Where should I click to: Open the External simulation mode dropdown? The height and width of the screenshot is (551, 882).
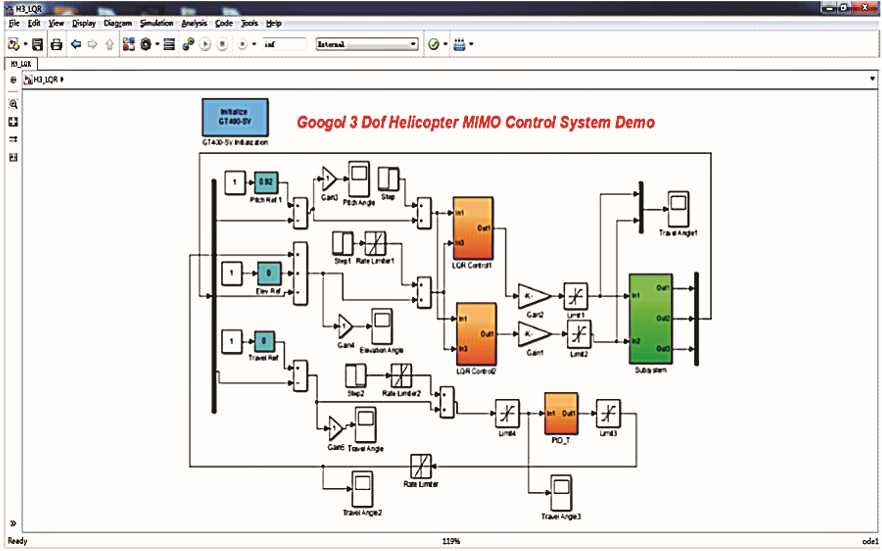(367, 44)
